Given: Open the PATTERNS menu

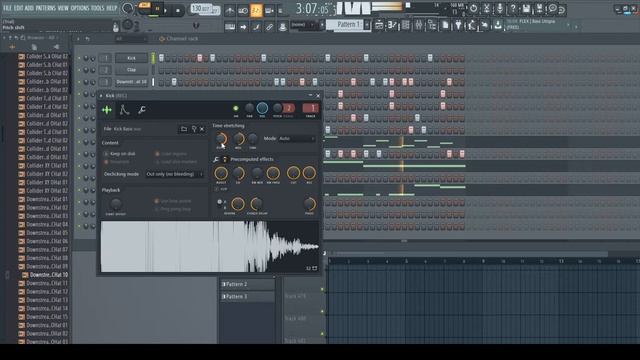Looking at the screenshot, I should pos(45,8).
